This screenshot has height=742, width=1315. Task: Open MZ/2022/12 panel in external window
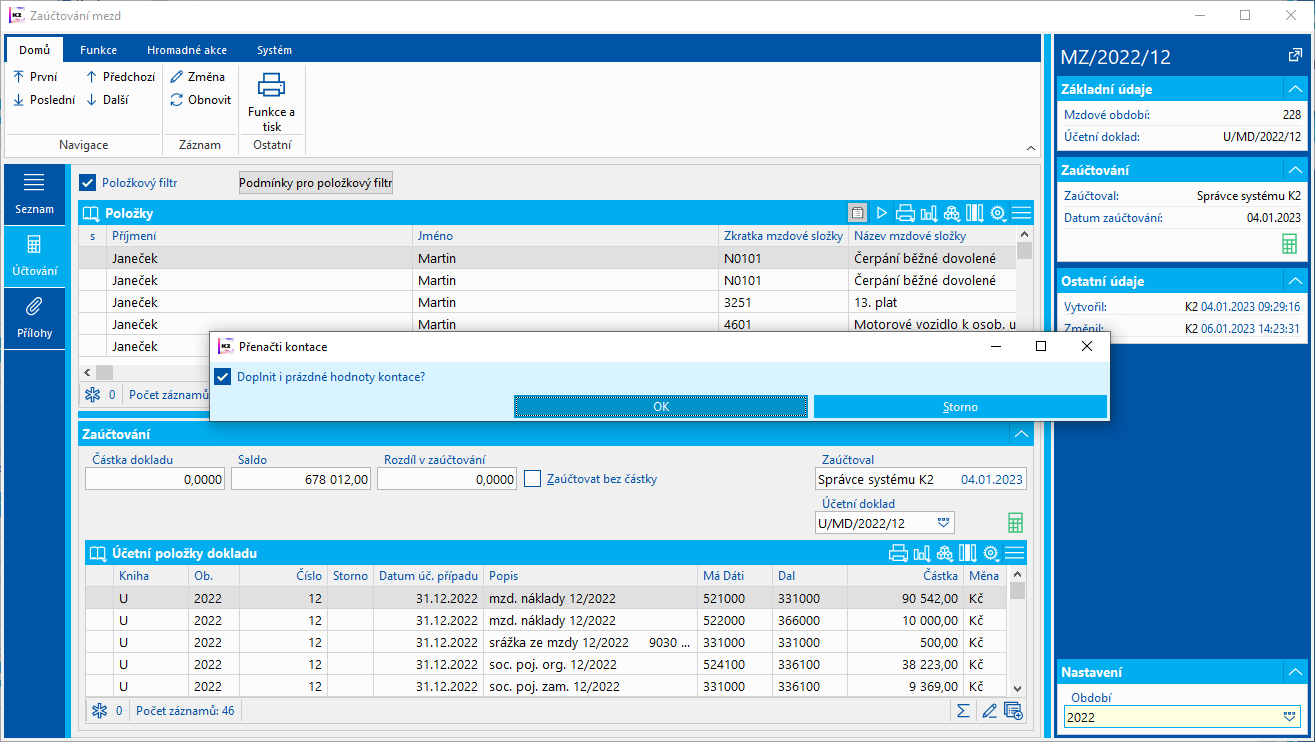pos(1295,56)
